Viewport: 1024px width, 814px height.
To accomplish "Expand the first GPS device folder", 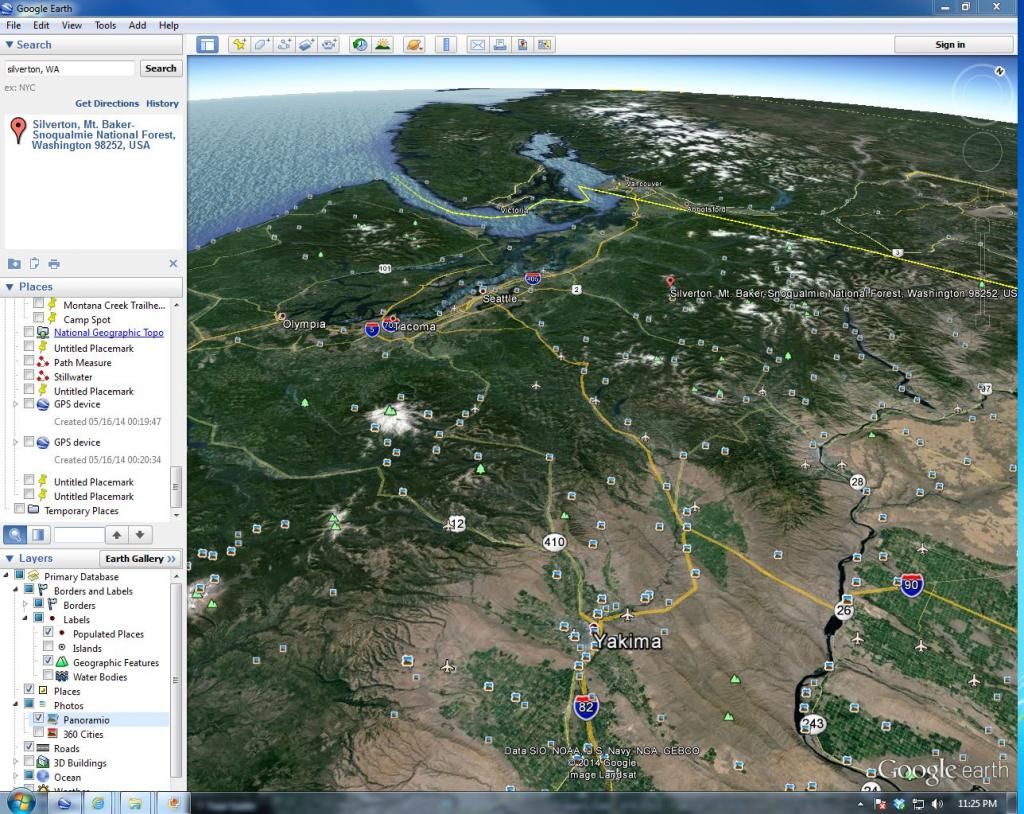I will 16,404.
